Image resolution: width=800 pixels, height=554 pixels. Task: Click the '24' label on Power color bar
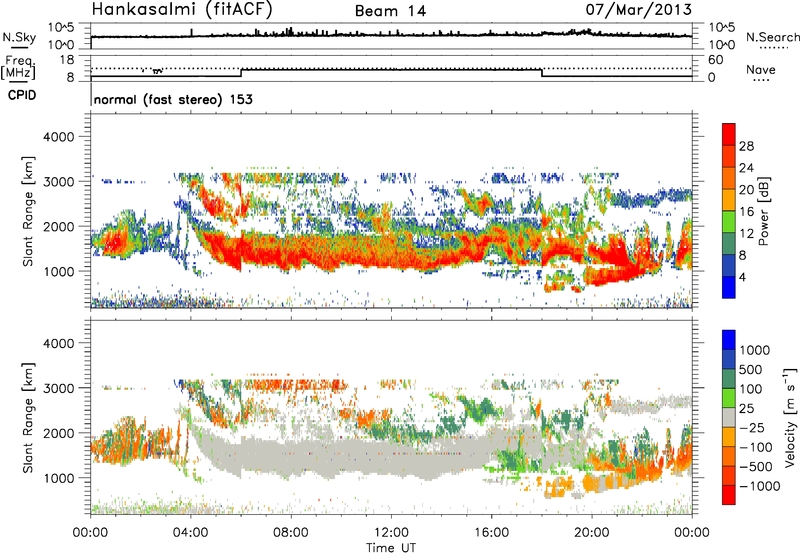(x=746, y=168)
